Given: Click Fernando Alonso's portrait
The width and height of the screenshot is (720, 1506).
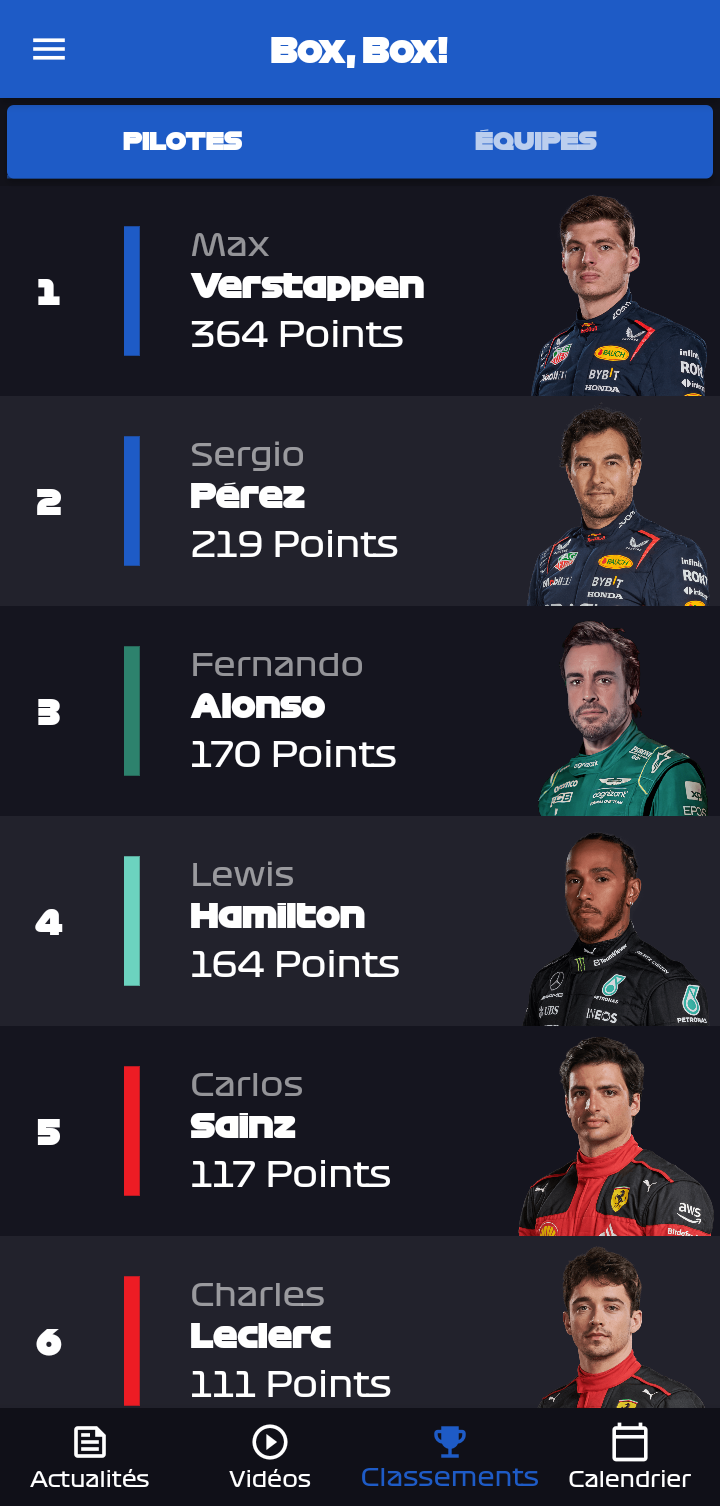Looking at the screenshot, I should [623, 717].
